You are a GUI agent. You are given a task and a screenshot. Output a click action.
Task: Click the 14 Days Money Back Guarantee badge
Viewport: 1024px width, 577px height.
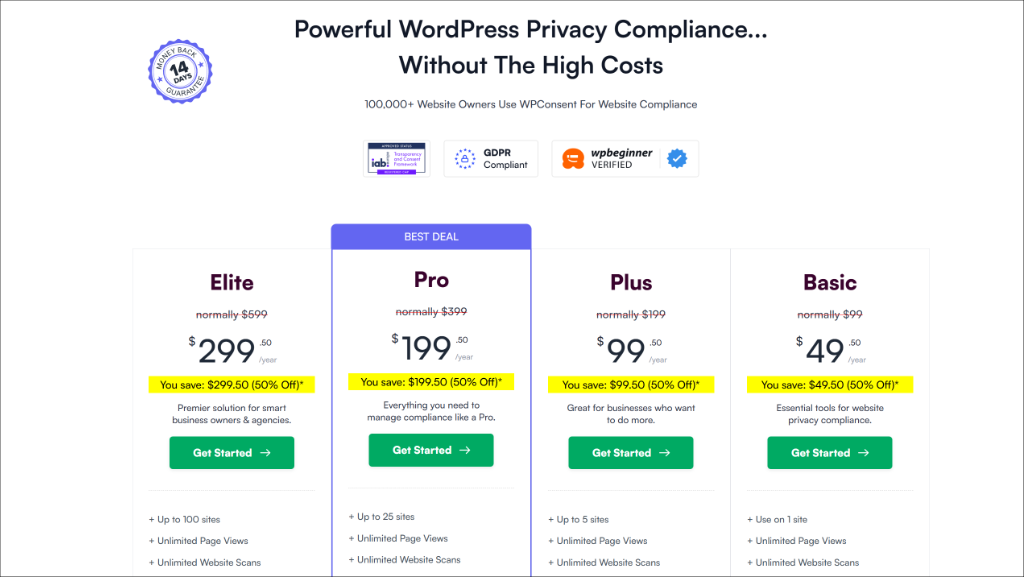(x=180, y=70)
